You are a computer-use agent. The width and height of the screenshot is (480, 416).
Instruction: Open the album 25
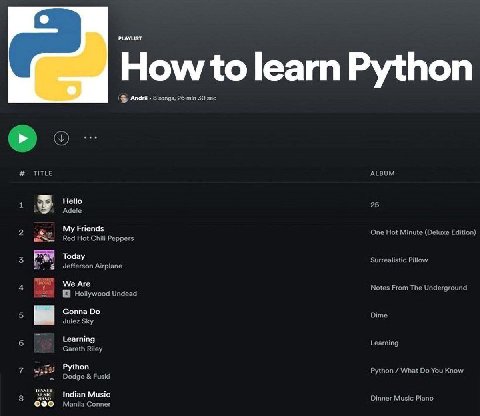[x=375, y=205]
